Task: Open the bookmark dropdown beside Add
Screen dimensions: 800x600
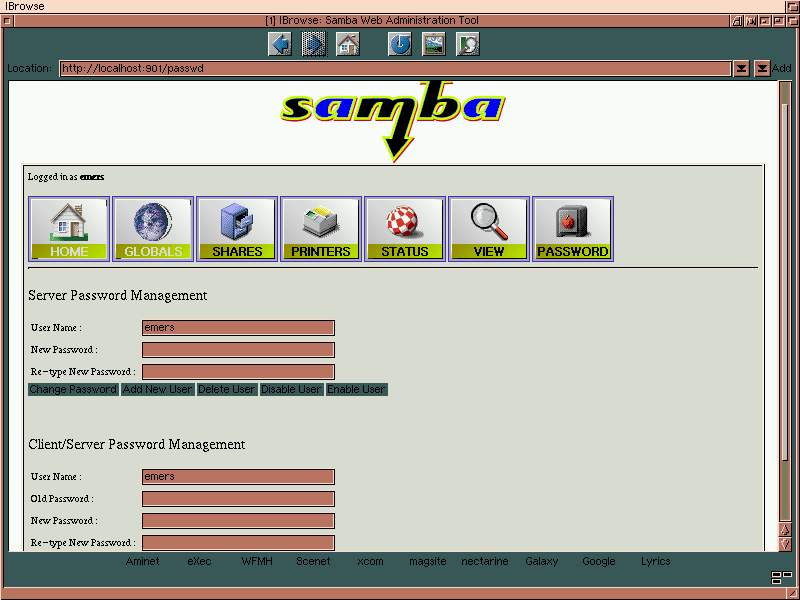Action: pyautogui.click(x=762, y=68)
